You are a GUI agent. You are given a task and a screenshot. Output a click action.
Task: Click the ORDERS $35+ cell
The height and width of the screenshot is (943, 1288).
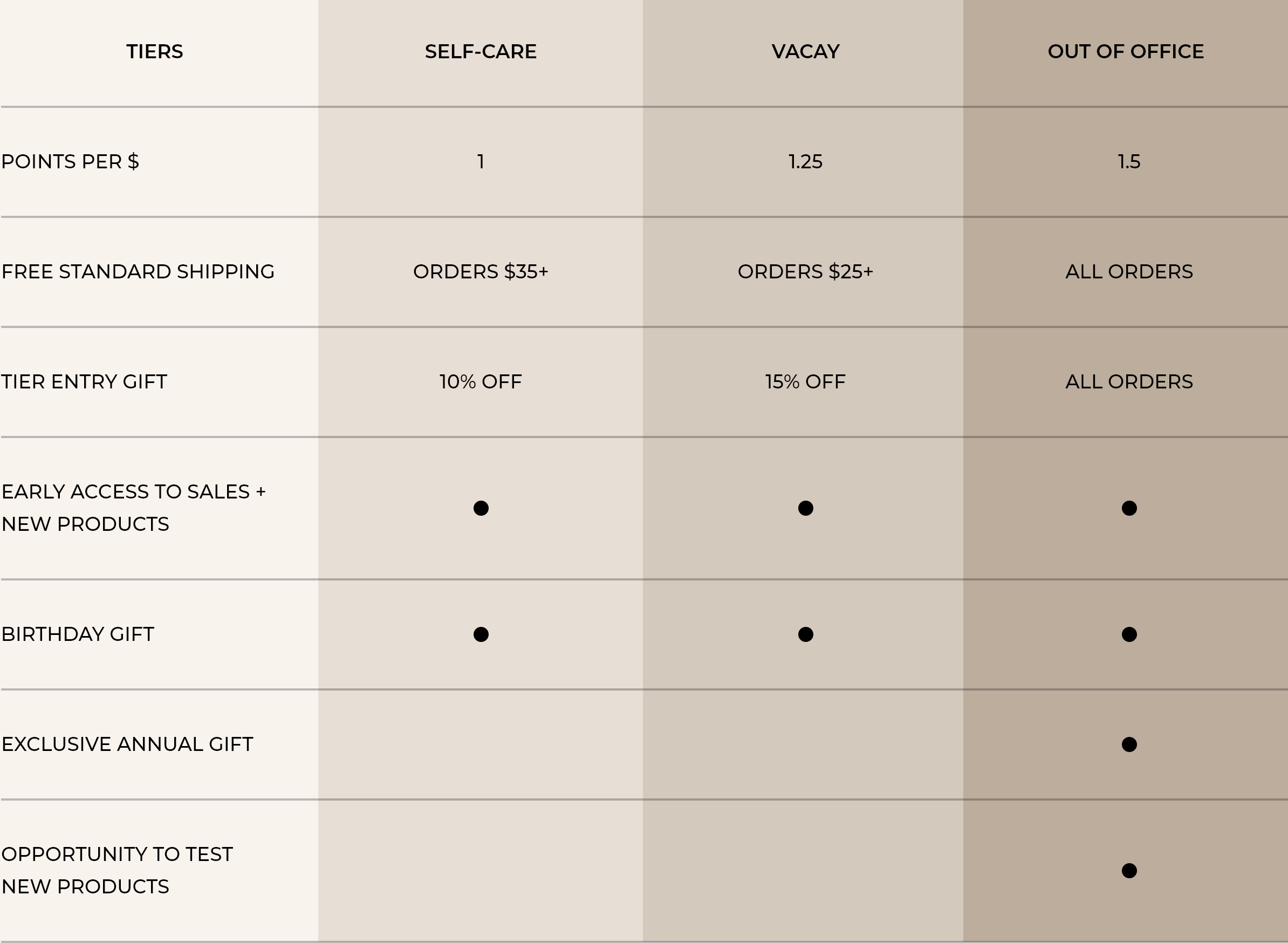coord(481,272)
